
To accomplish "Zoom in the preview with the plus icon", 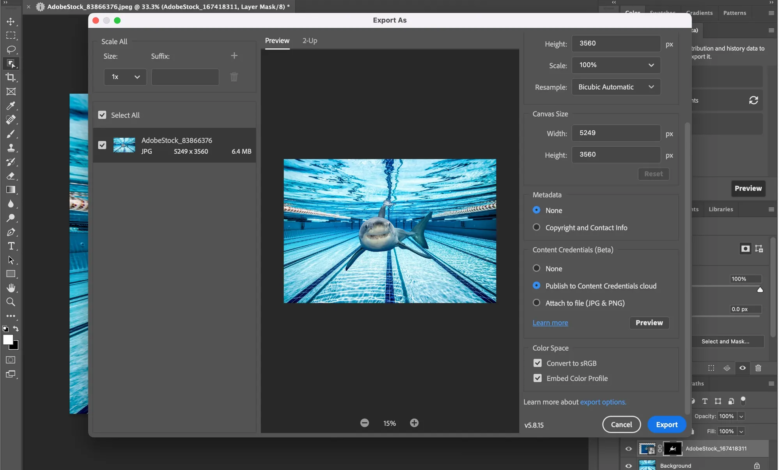I will [x=414, y=423].
